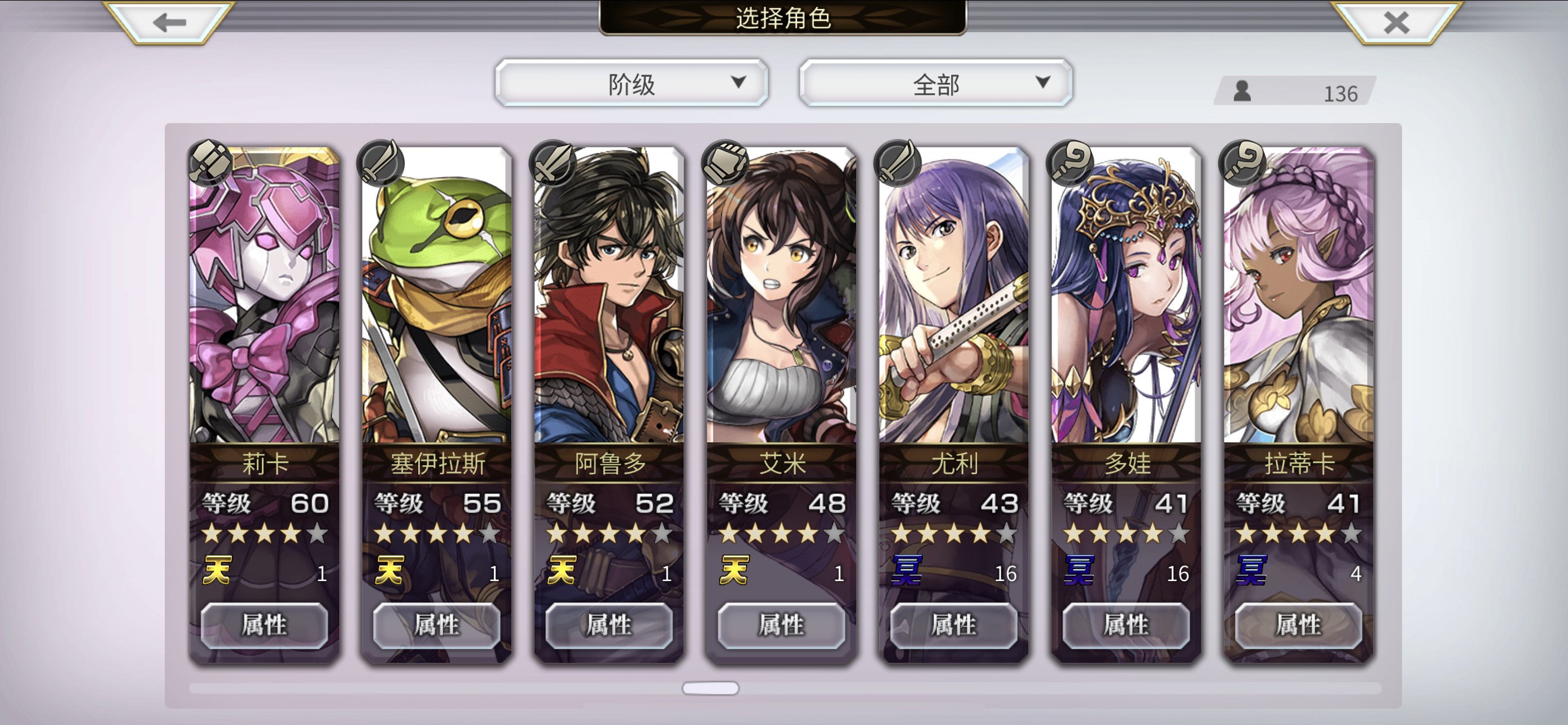Click the back arrow button

[x=169, y=23]
